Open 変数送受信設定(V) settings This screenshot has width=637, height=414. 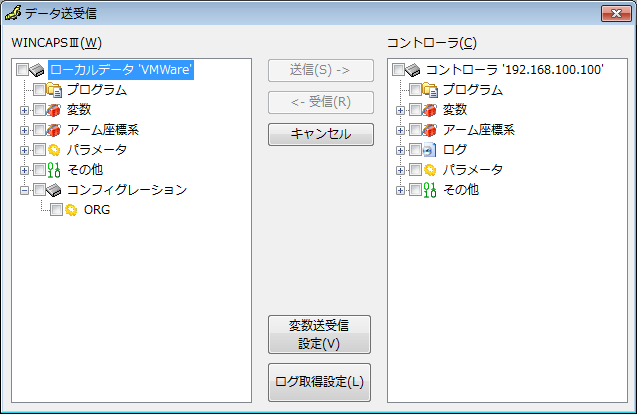(319, 334)
